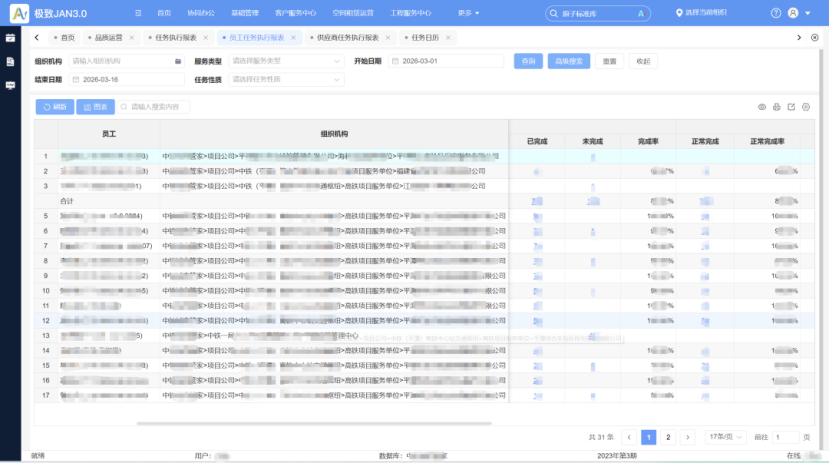The height and width of the screenshot is (464, 830).
Task: Open 空间租赁运营 in the top navigation
Action: coord(353,13)
